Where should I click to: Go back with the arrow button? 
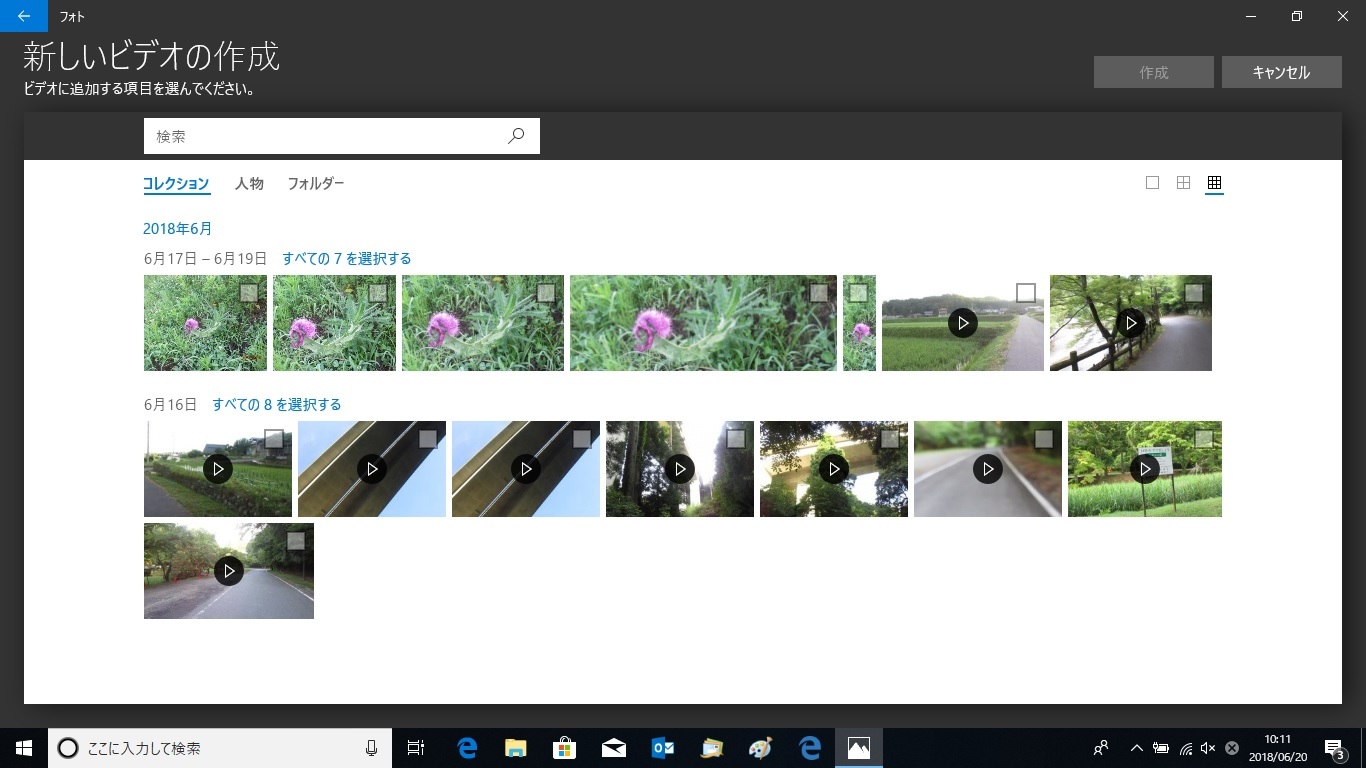click(24, 16)
